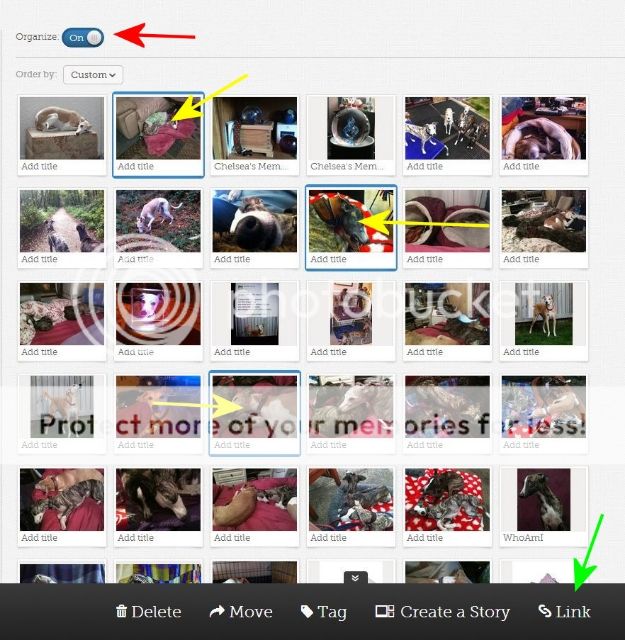The width and height of the screenshot is (625, 640).
Task: Toggle the Organize switch off
Action: 83,38
